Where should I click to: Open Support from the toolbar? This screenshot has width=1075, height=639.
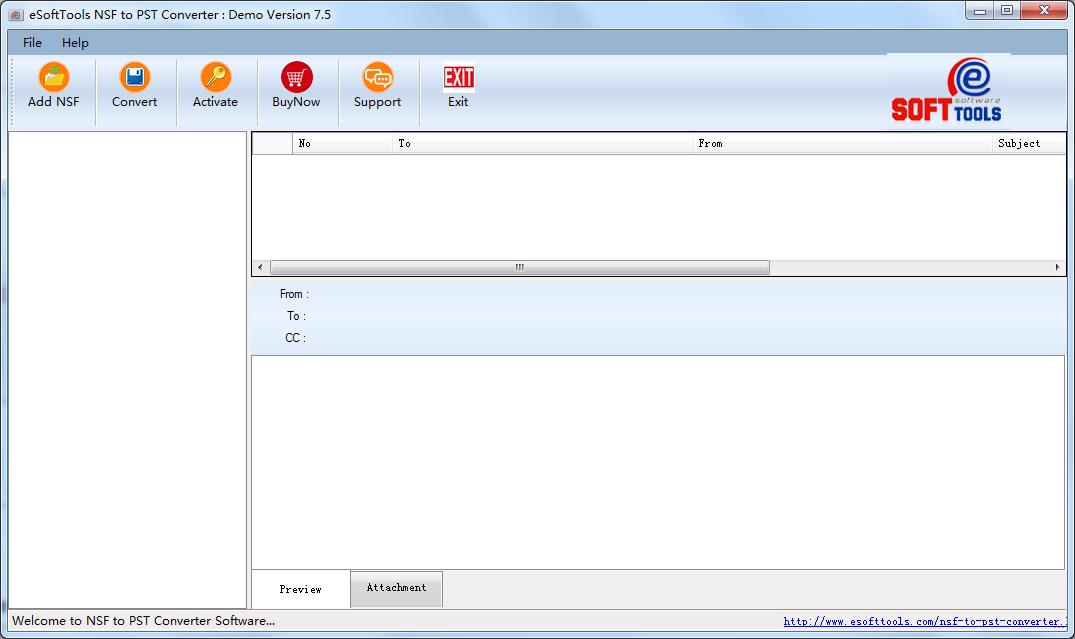pos(377,88)
